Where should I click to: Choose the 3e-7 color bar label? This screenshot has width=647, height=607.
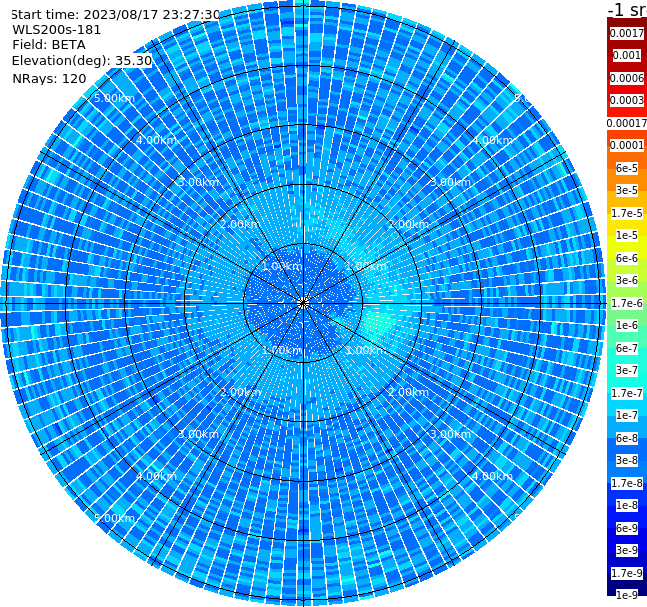[x=627, y=370]
